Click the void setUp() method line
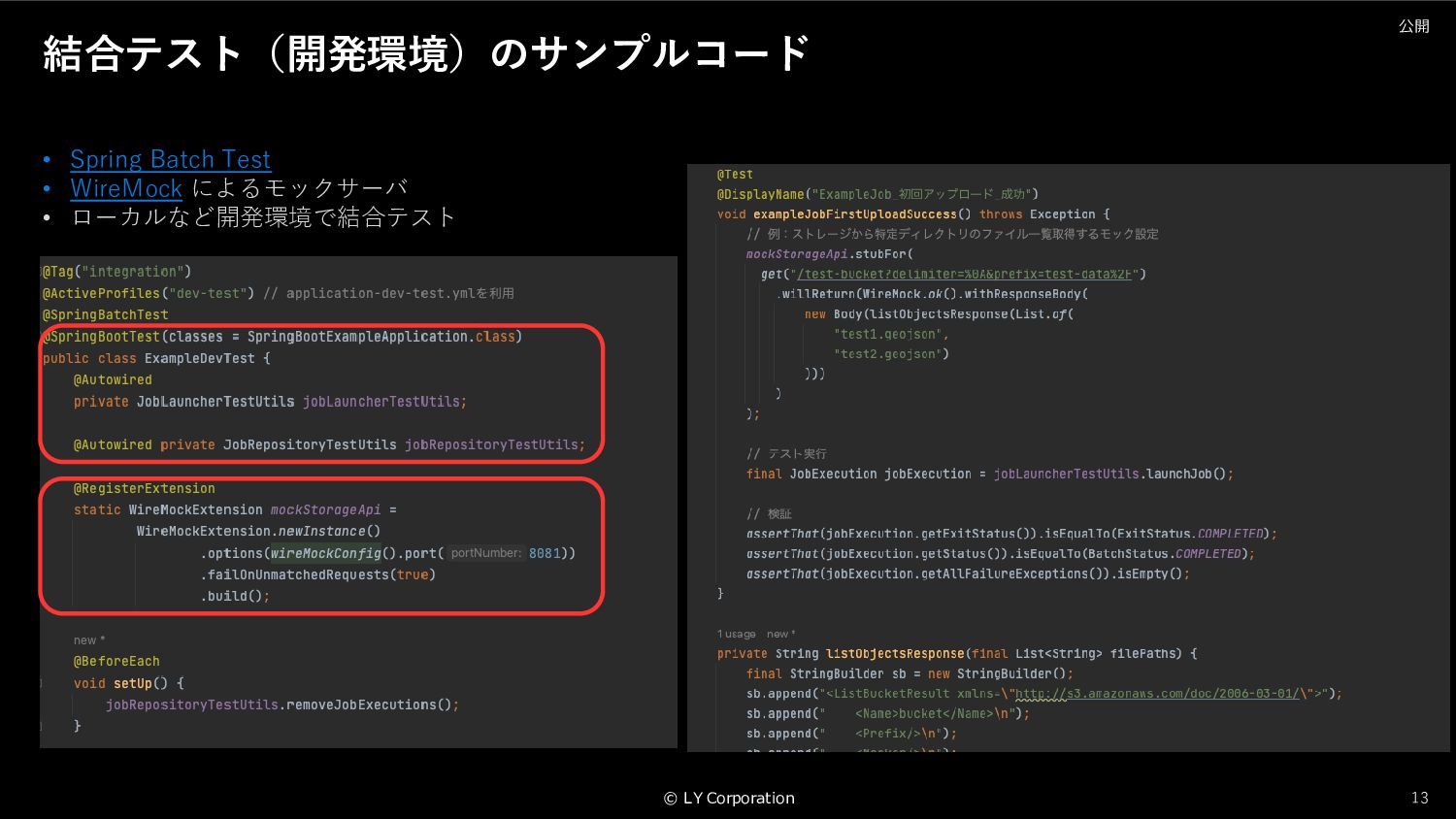Viewport: 1456px width, 819px height. (129, 683)
